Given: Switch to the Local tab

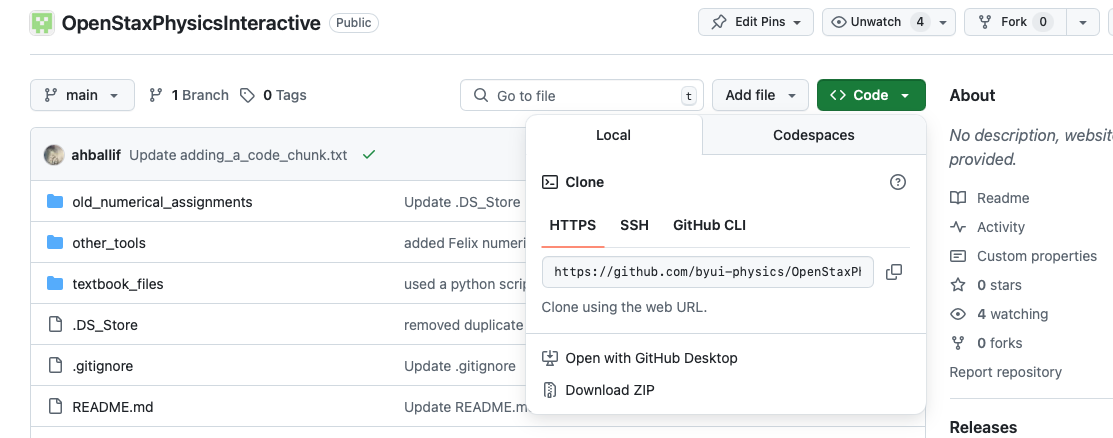Looking at the screenshot, I should pos(613,135).
